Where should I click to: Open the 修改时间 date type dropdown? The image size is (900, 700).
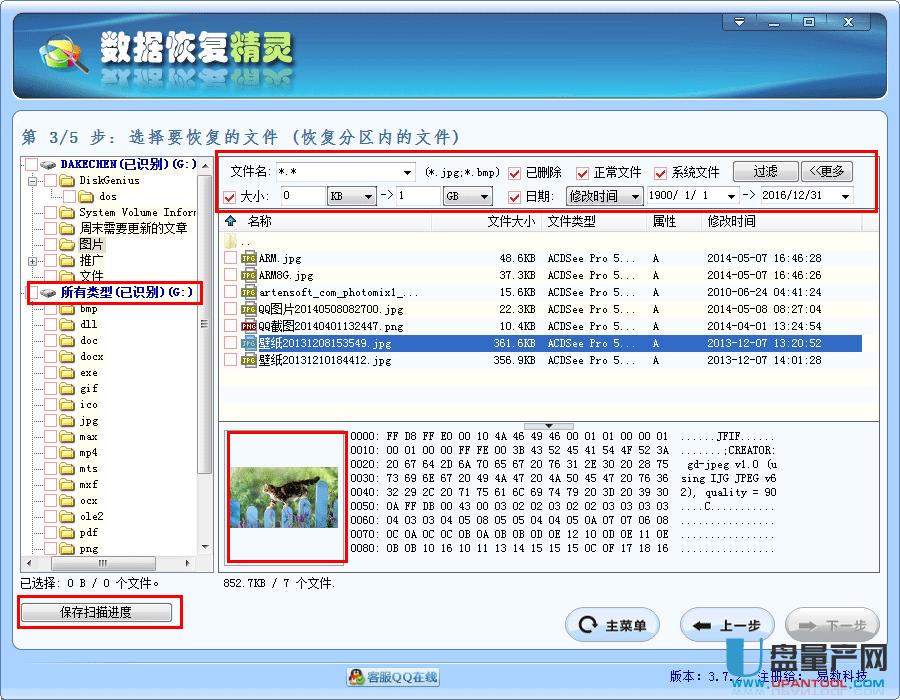pos(634,197)
